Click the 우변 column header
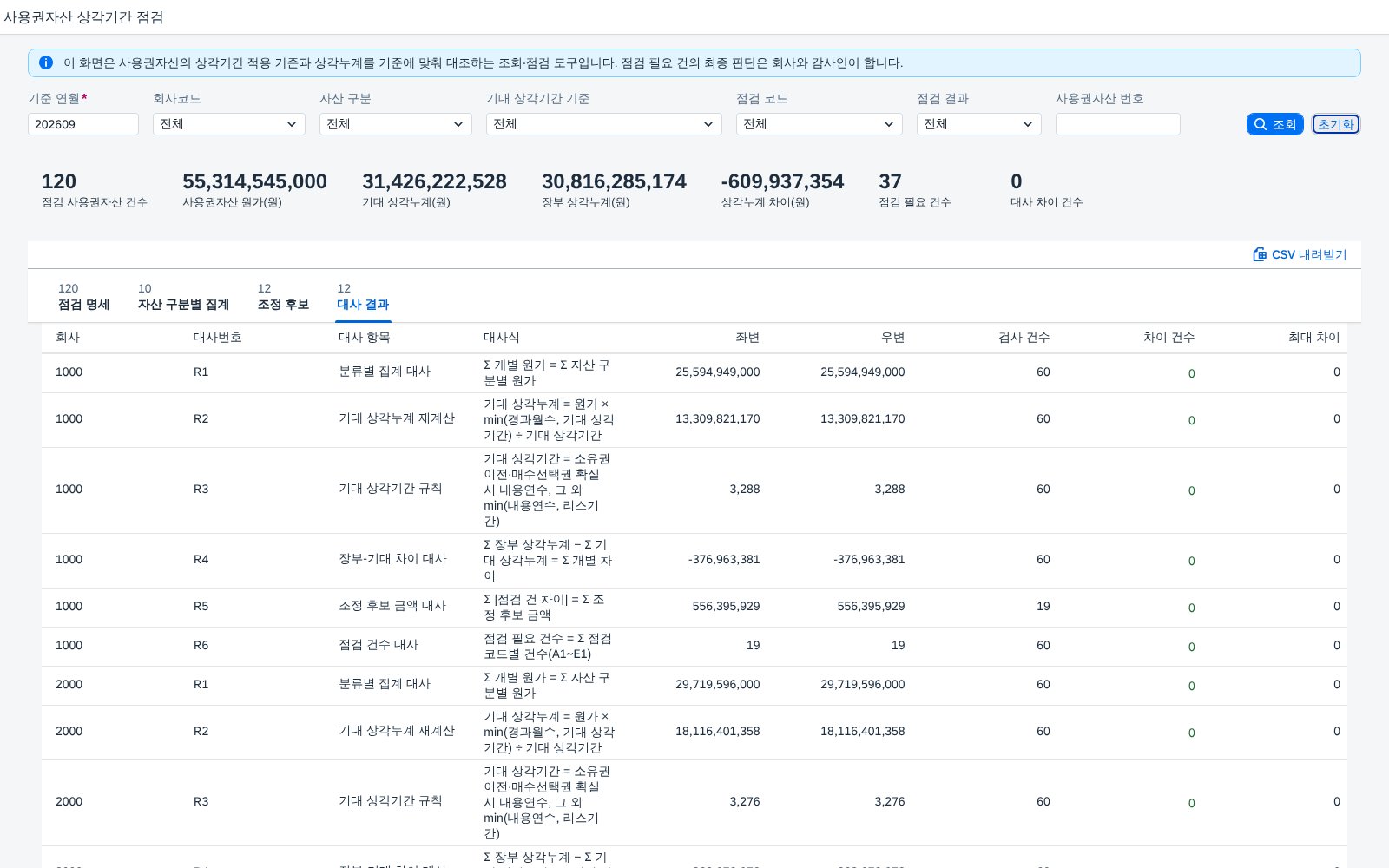 892,338
